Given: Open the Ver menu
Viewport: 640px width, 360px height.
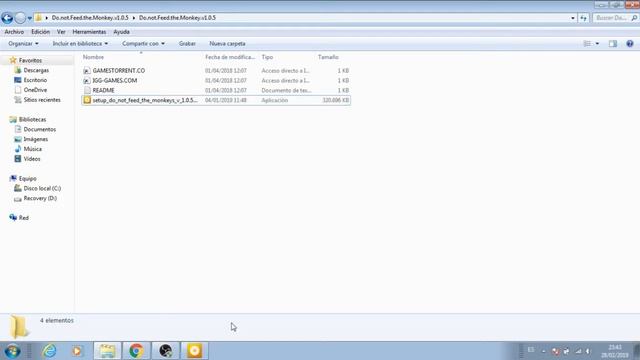Looking at the screenshot, I should click(x=61, y=32).
